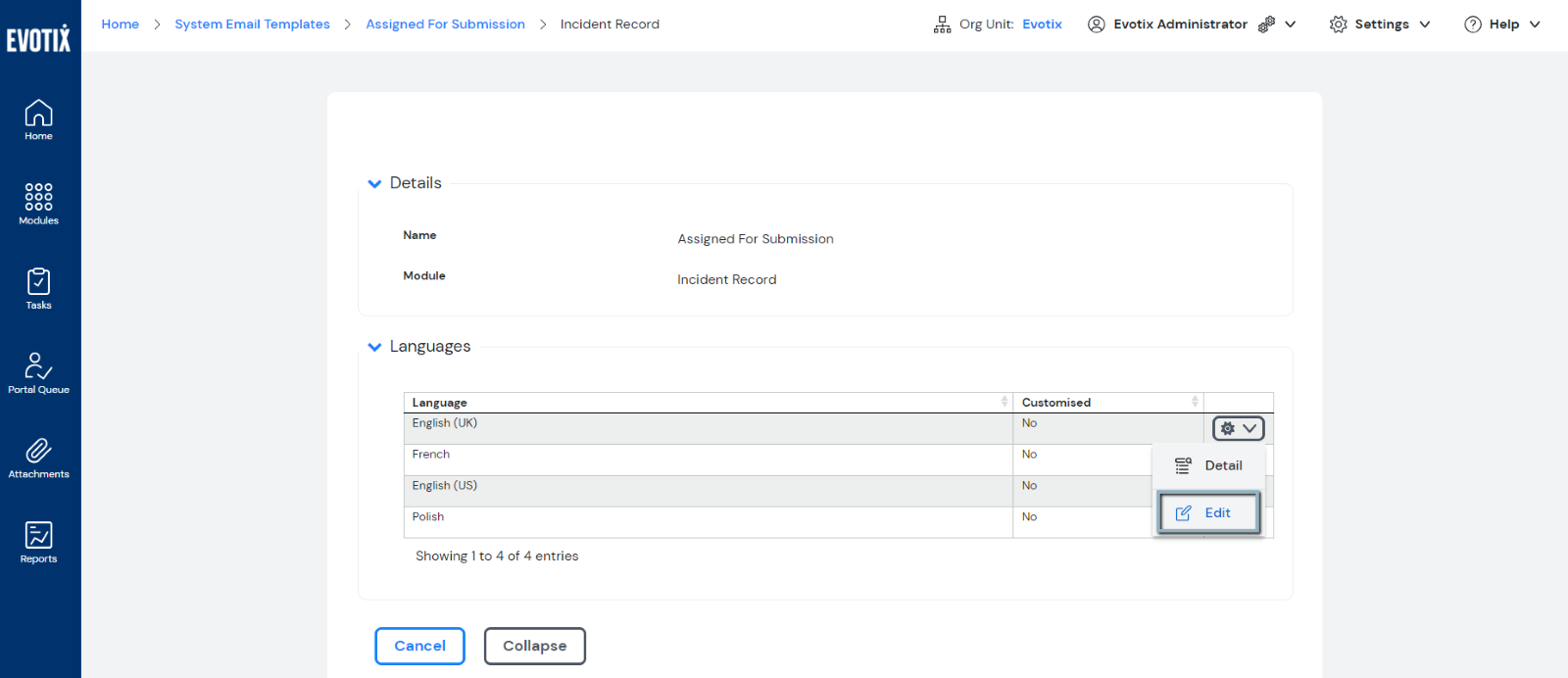The height and width of the screenshot is (678, 1568).
Task: Click the Customised value for French
Action: (x=1029, y=455)
